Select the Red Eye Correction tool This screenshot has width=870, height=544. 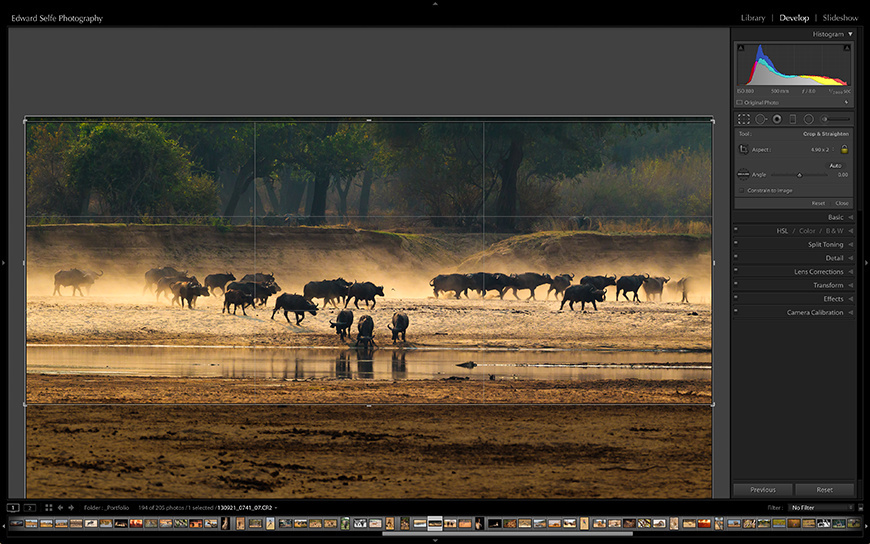(777, 119)
